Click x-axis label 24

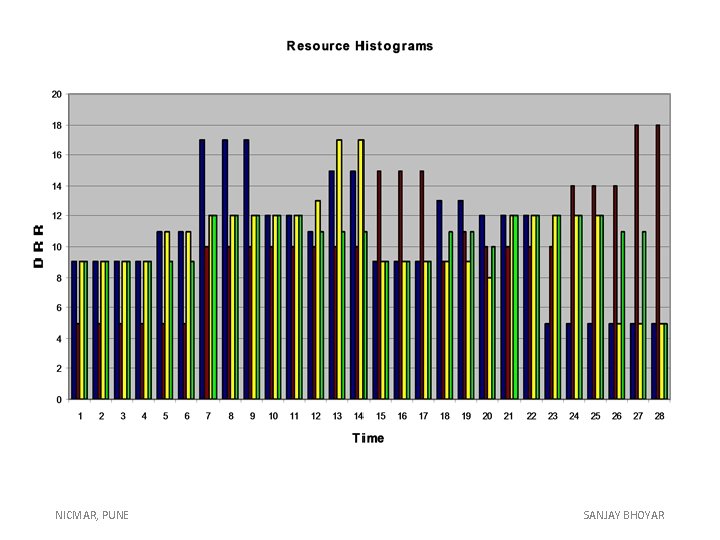coord(574,416)
